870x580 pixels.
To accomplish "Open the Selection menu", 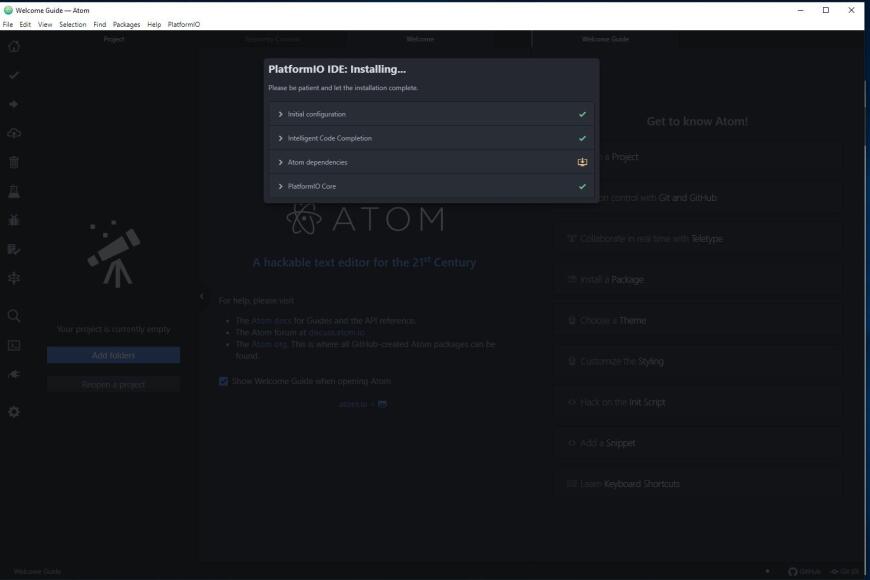I will [x=73, y=24].
